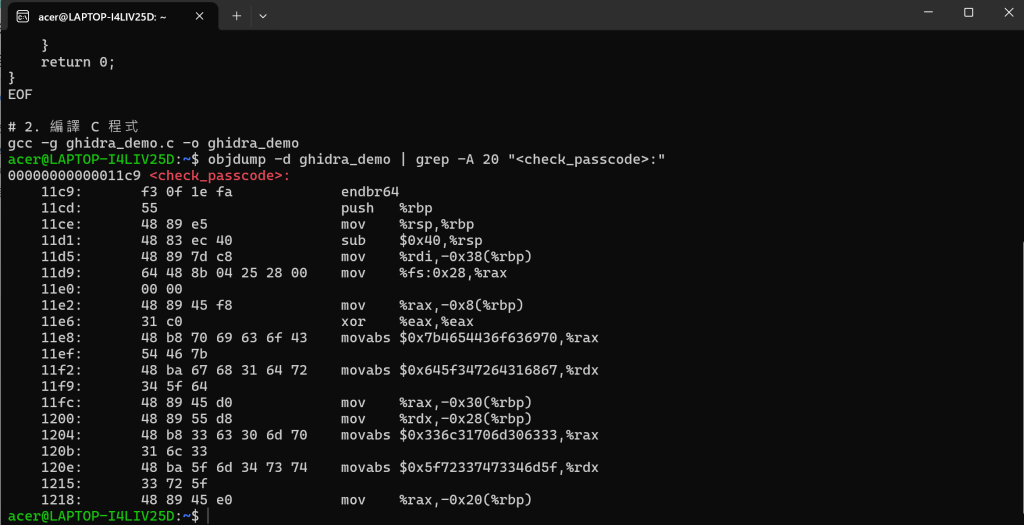This screenshot has height=525, width=1024.
Task: Open a new tab with plus button
Action: click(236, 16)
